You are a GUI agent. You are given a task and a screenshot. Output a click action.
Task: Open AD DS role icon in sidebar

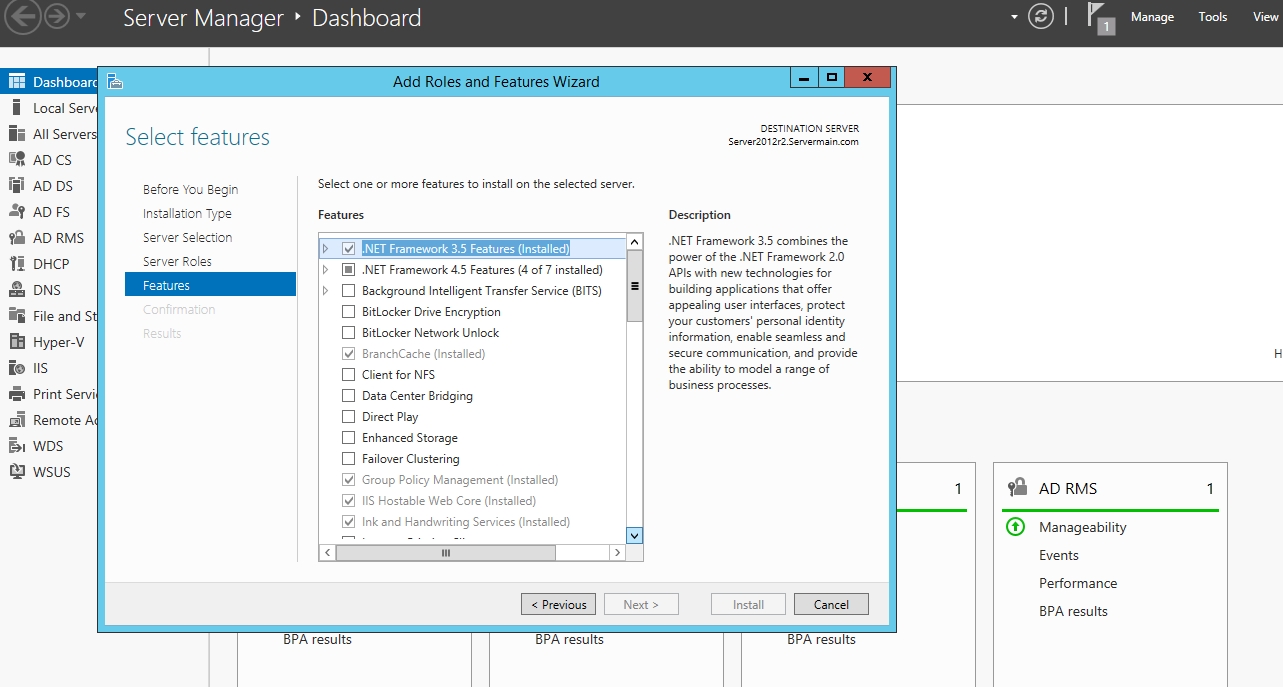[x=17, y=186]
